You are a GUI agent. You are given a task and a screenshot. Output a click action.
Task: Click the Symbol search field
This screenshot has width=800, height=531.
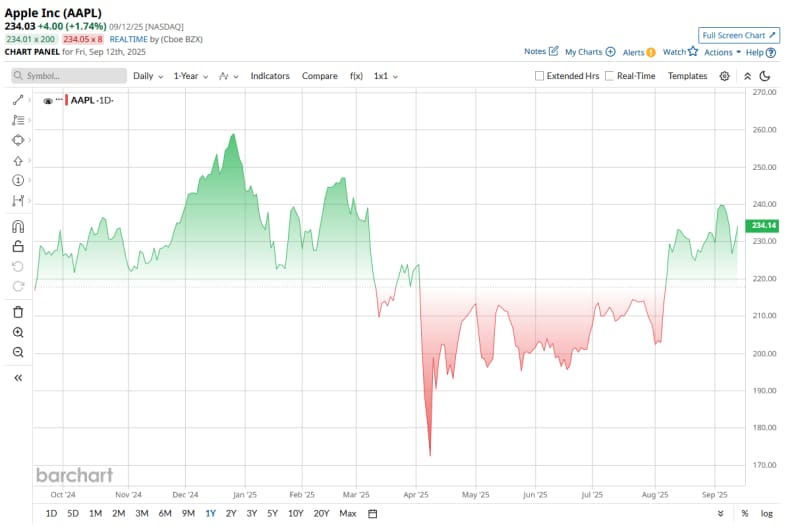[x=69, y=76]
